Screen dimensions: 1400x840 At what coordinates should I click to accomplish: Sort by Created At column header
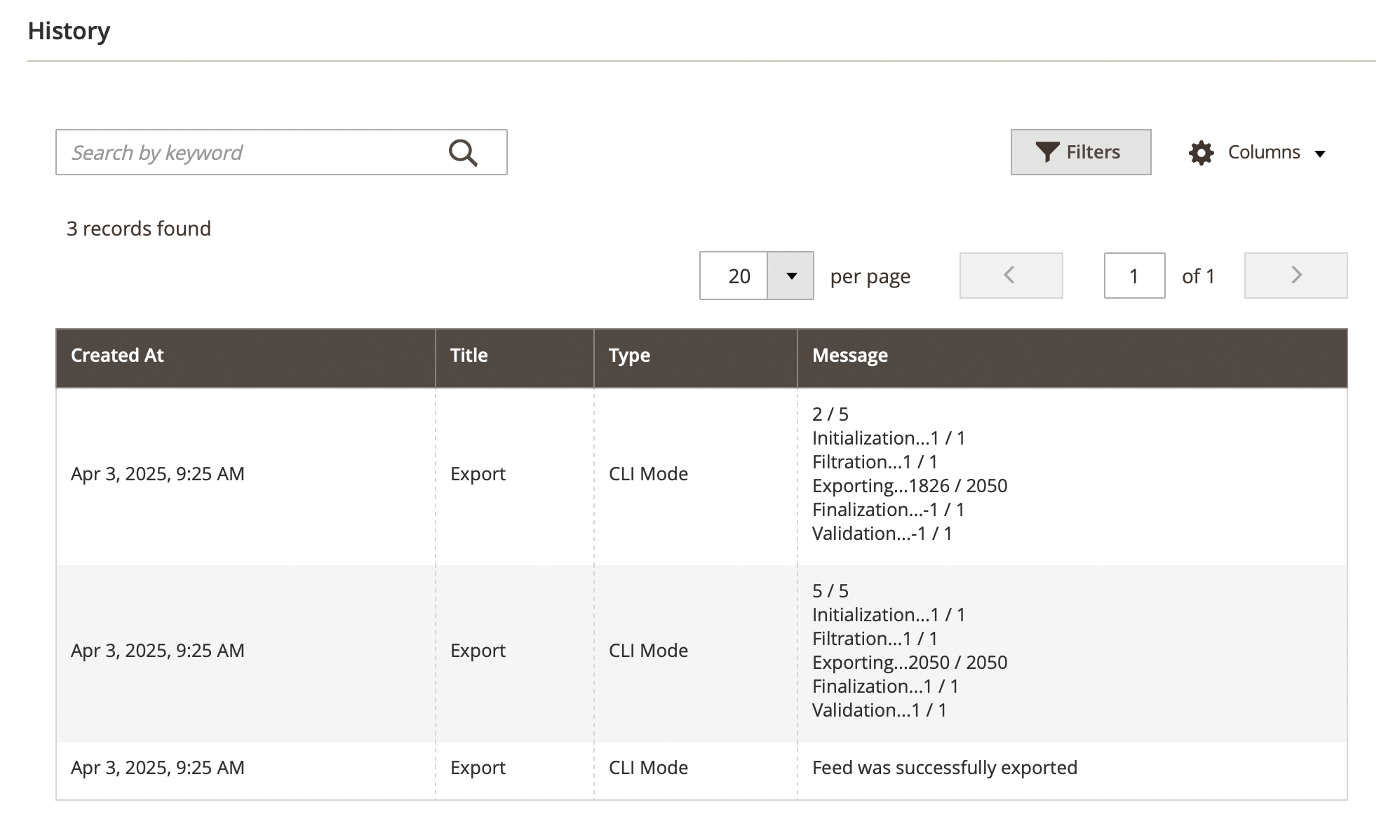pyautogui.click(x=117, y=355)
